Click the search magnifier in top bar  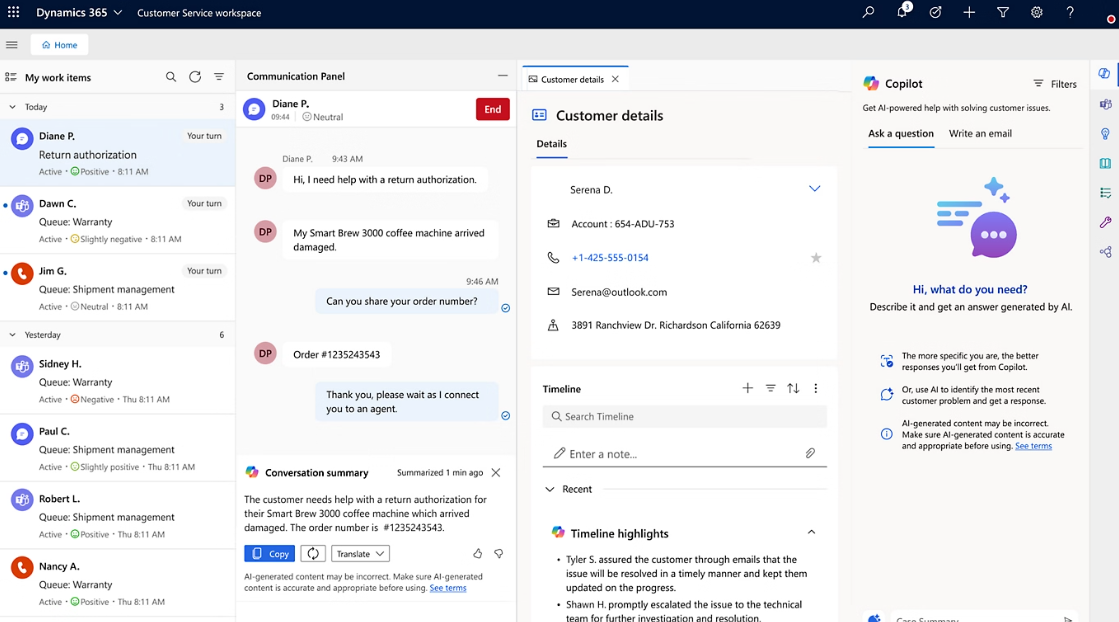tap(868, 12)
